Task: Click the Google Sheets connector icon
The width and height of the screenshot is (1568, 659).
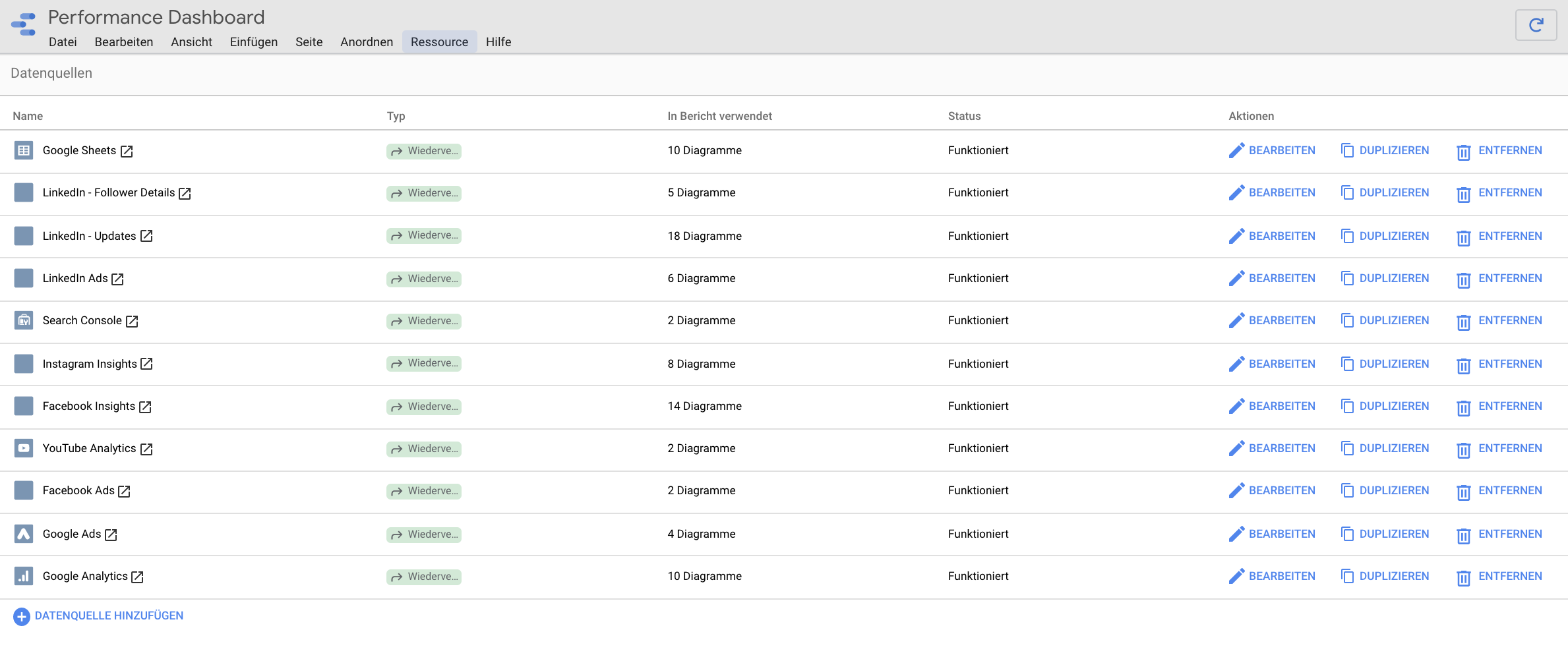Action: [24, 150]
